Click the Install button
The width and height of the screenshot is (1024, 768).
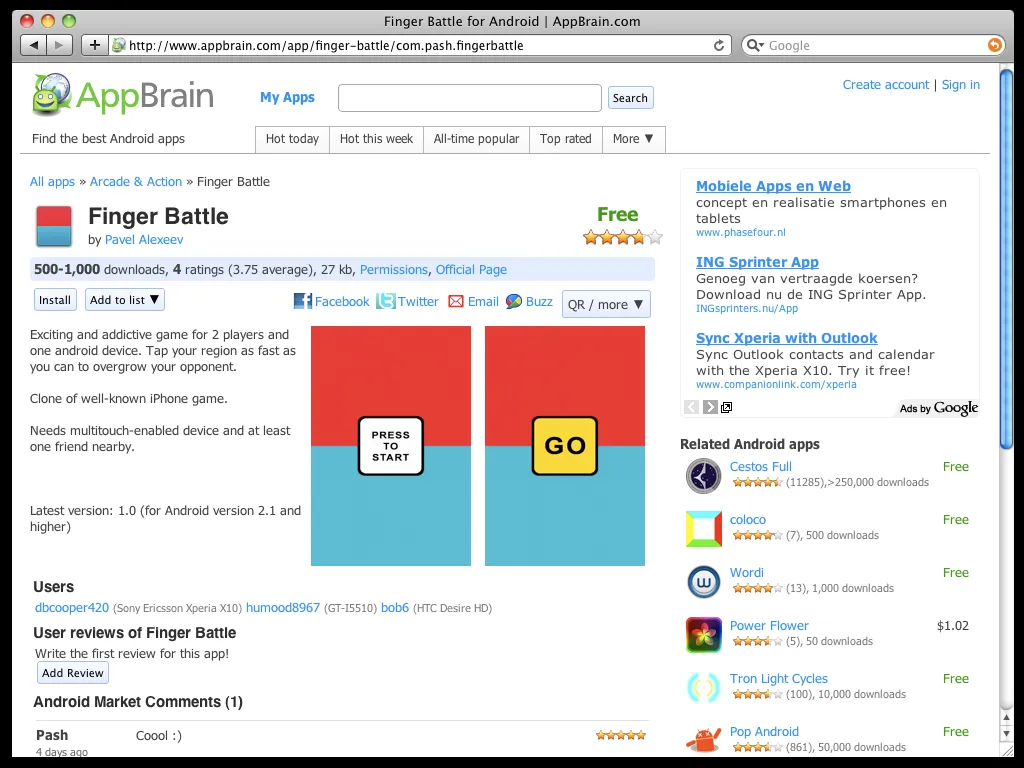tap(55, 300)
